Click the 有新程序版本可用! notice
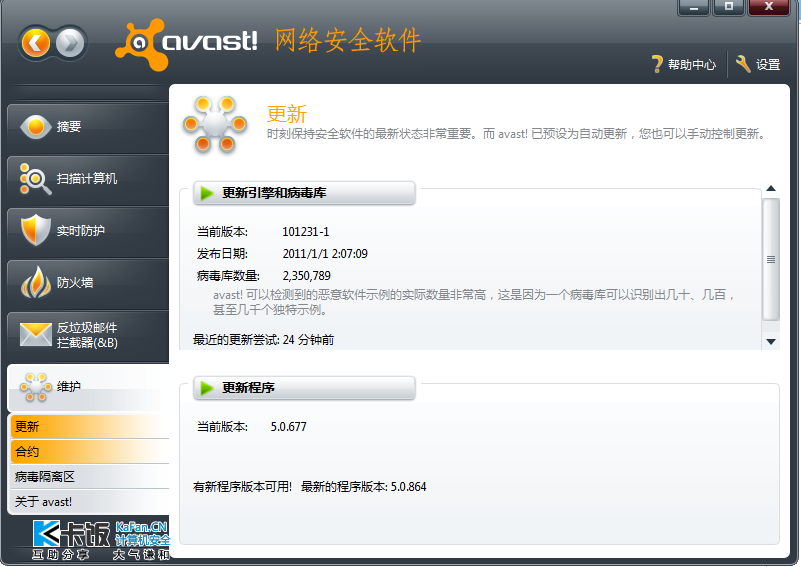 pos(242,487)
